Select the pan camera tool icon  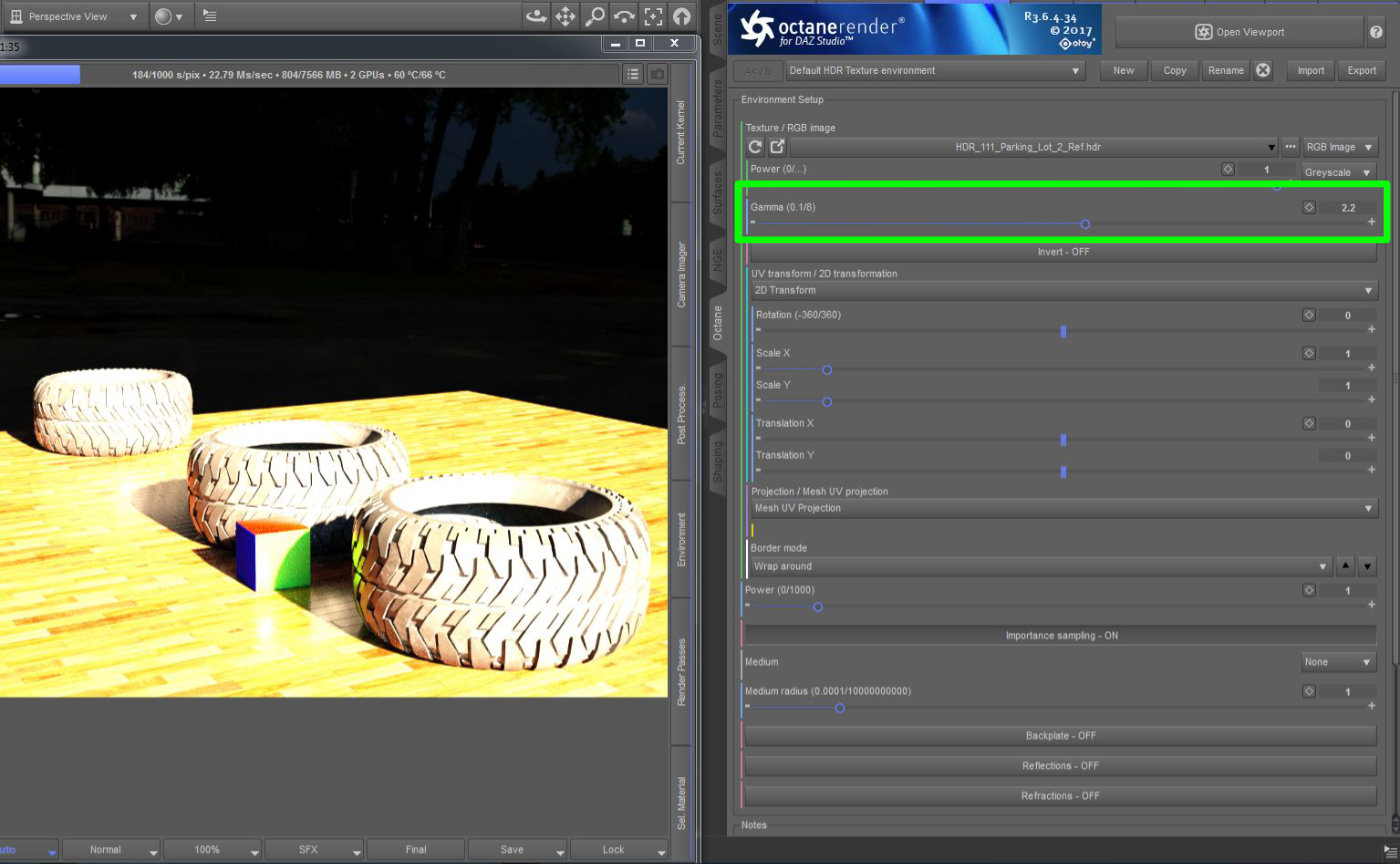pyautogui.click(x=565, y=16)
